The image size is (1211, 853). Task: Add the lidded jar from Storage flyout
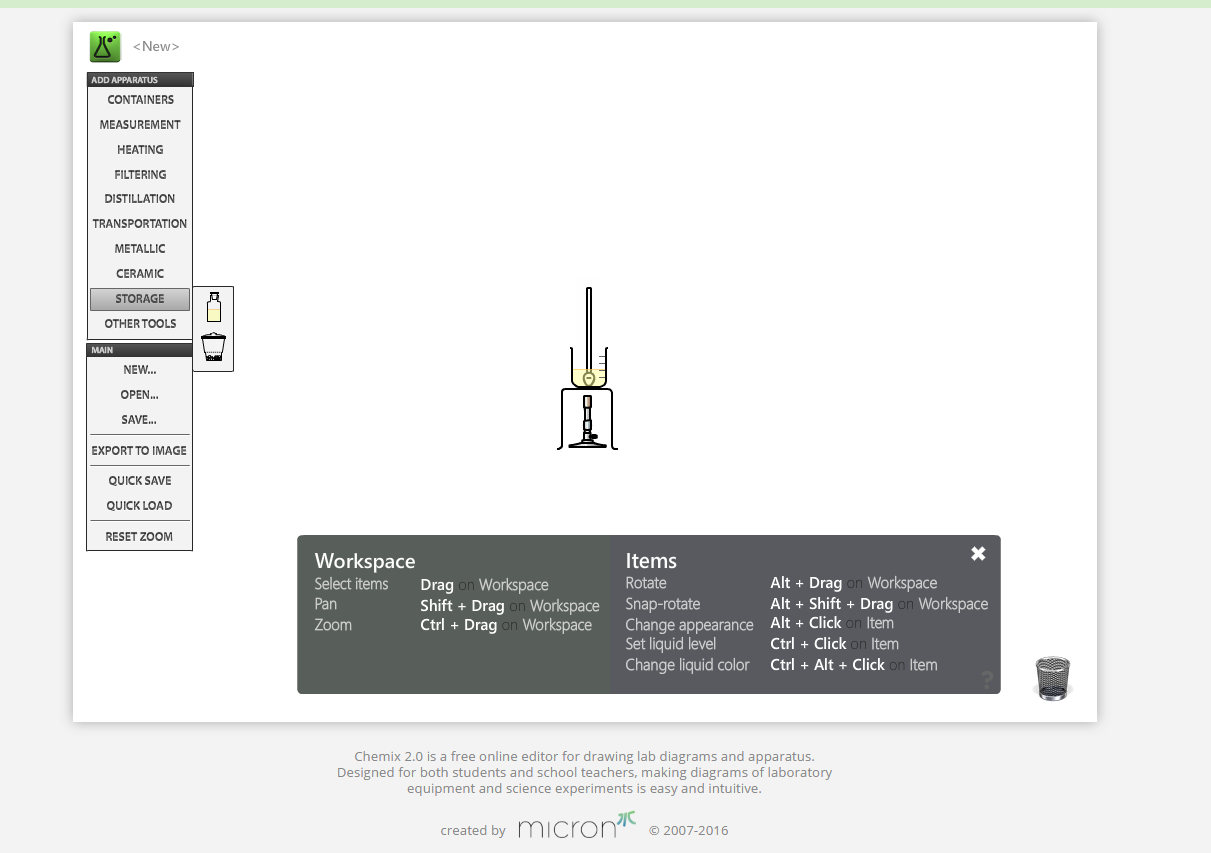click(x=213, y=347)
